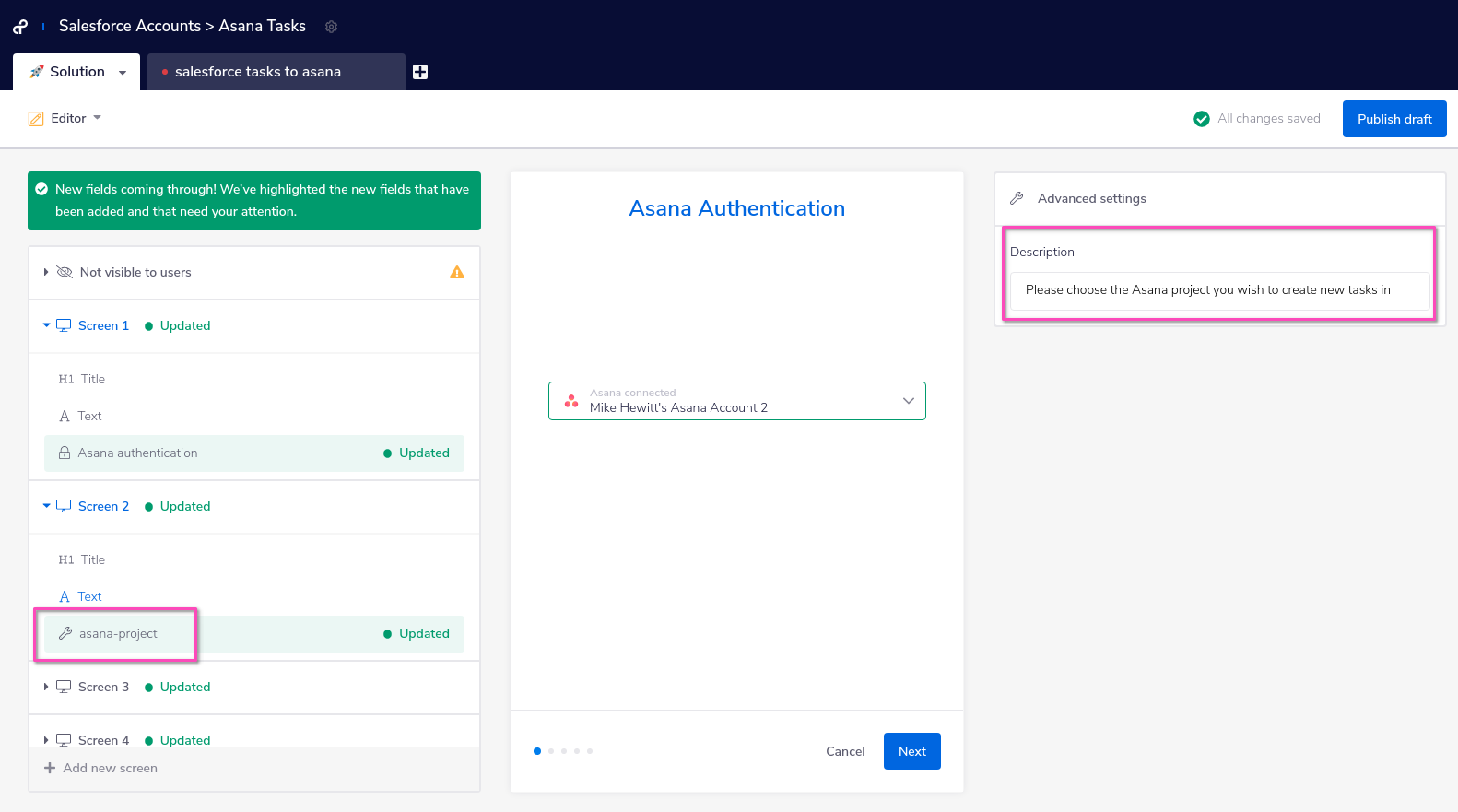Click the Salesforce Accounts > Asana Tasks title
The width and height of the screenshot is (1458, 812).
tap(182, 26)
